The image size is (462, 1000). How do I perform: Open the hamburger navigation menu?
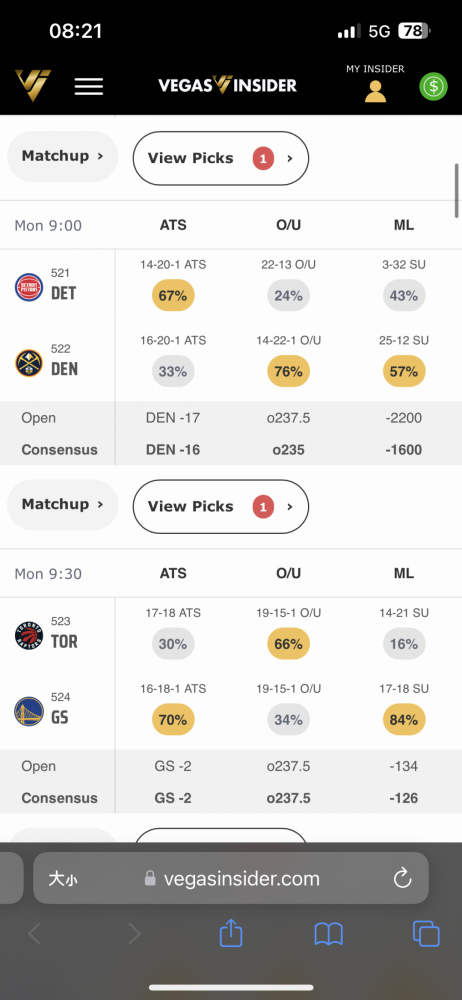[89, 86]
